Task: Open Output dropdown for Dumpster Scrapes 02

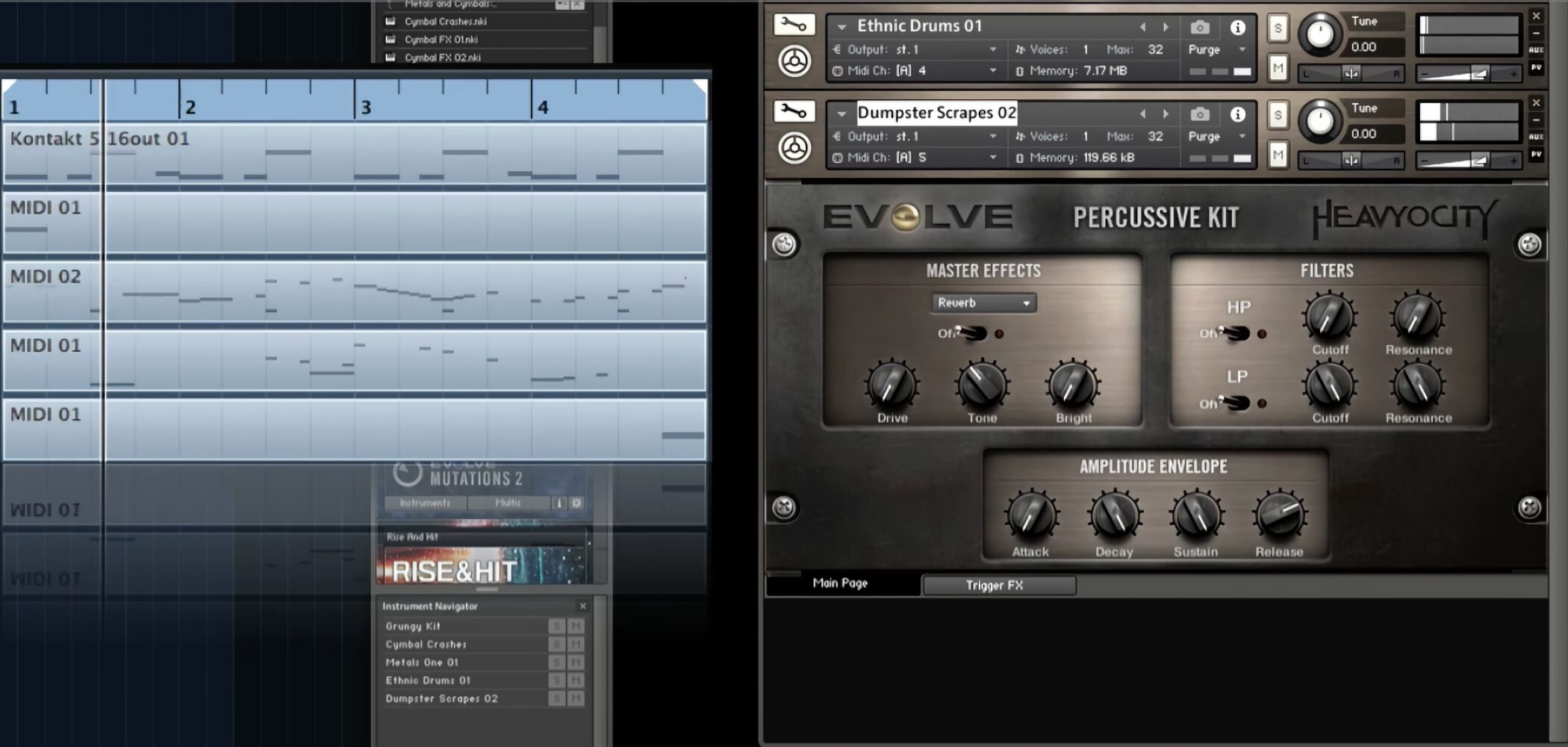Action: (x=992, y=137)
